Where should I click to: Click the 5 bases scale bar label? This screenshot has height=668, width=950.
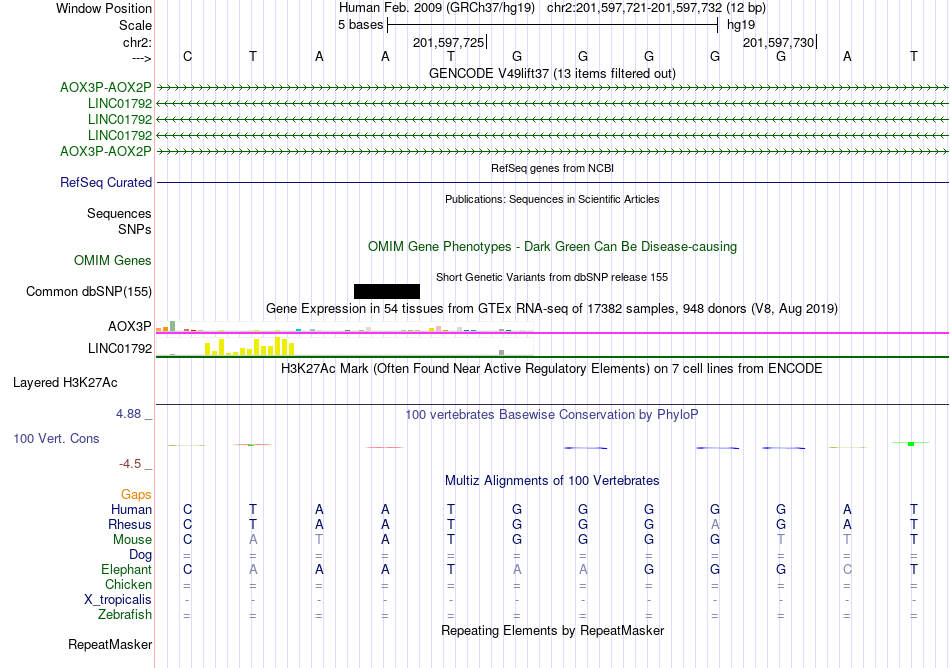[x=360, y=25]
